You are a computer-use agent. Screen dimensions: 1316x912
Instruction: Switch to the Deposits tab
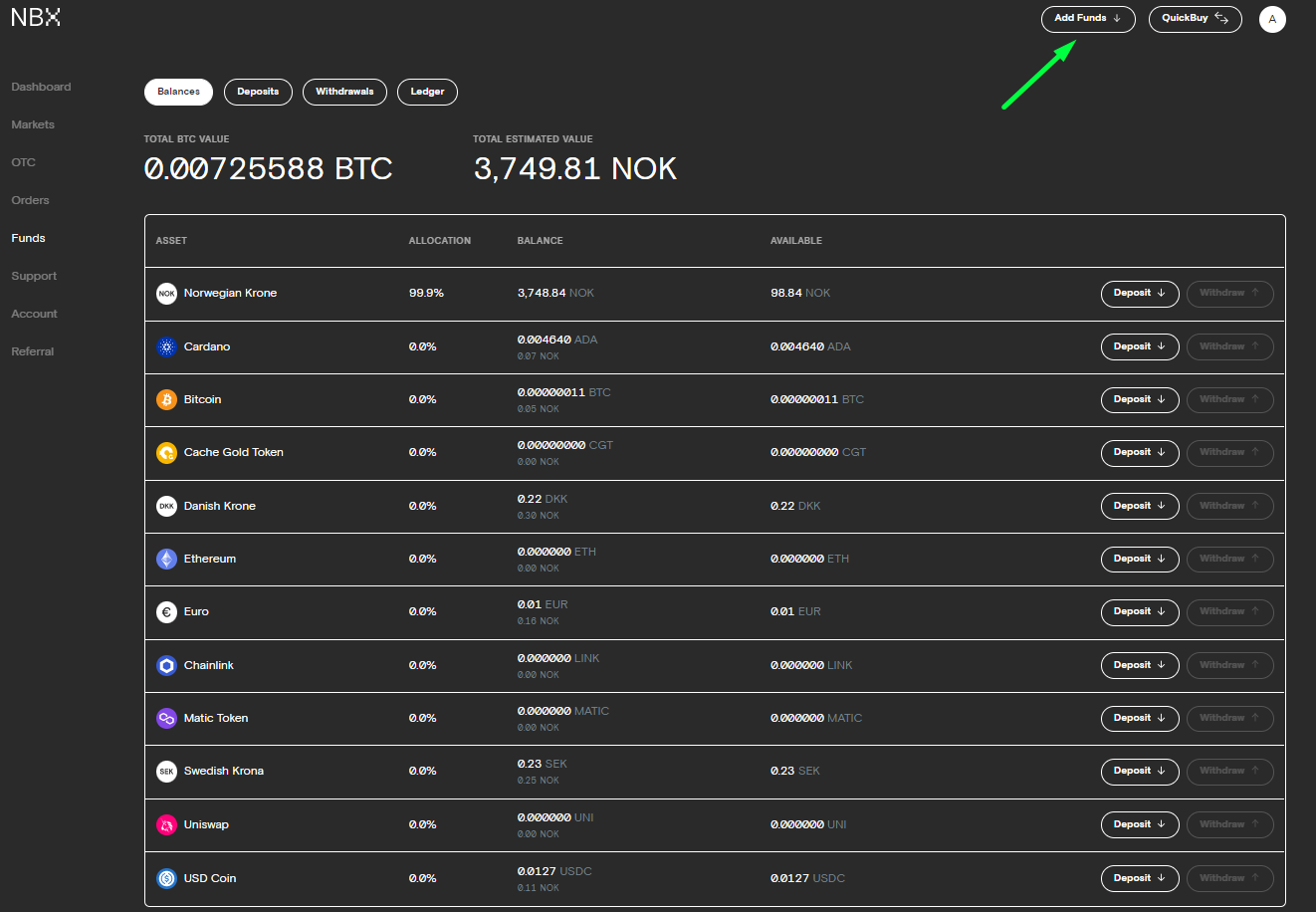click(258, 92)
